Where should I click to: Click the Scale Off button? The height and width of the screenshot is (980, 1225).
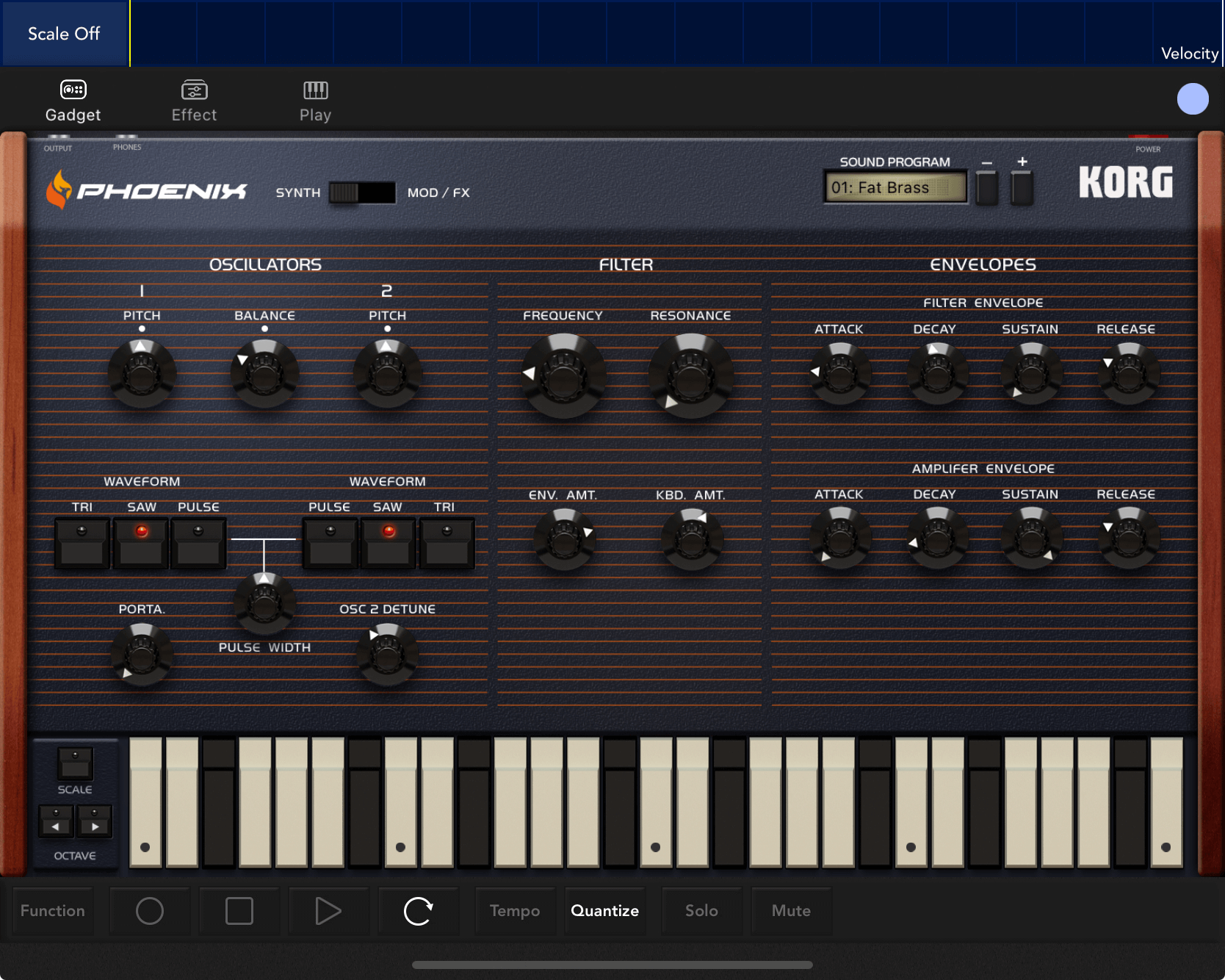(65, 34)
